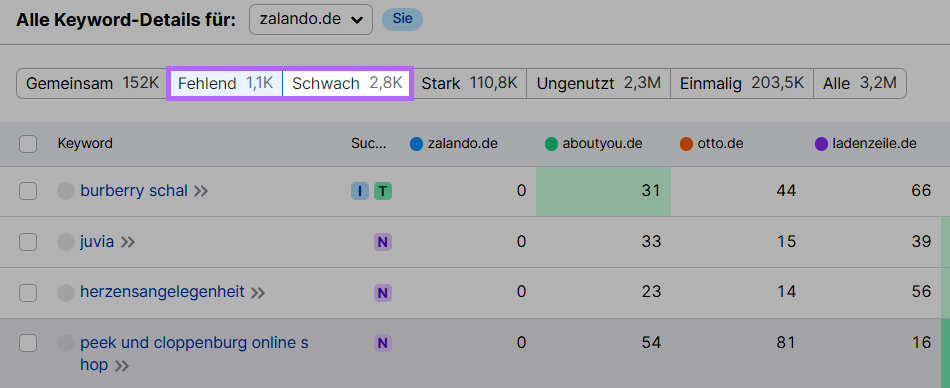Tick checkbox for peek und cloppenburg row
Screen dimensions: 950x388
28,343
